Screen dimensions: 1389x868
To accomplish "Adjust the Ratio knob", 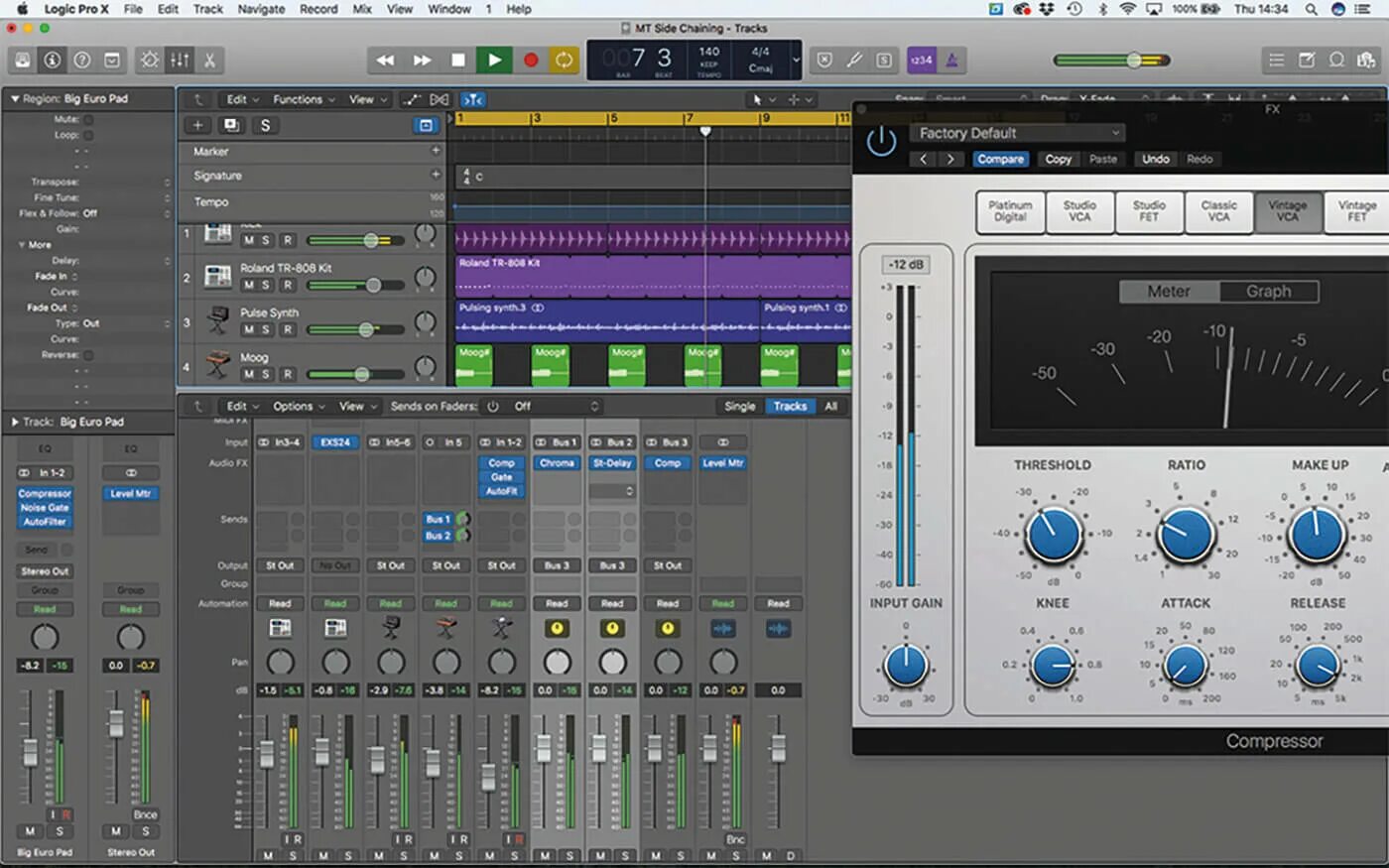I will click(x=1187, y=534).
